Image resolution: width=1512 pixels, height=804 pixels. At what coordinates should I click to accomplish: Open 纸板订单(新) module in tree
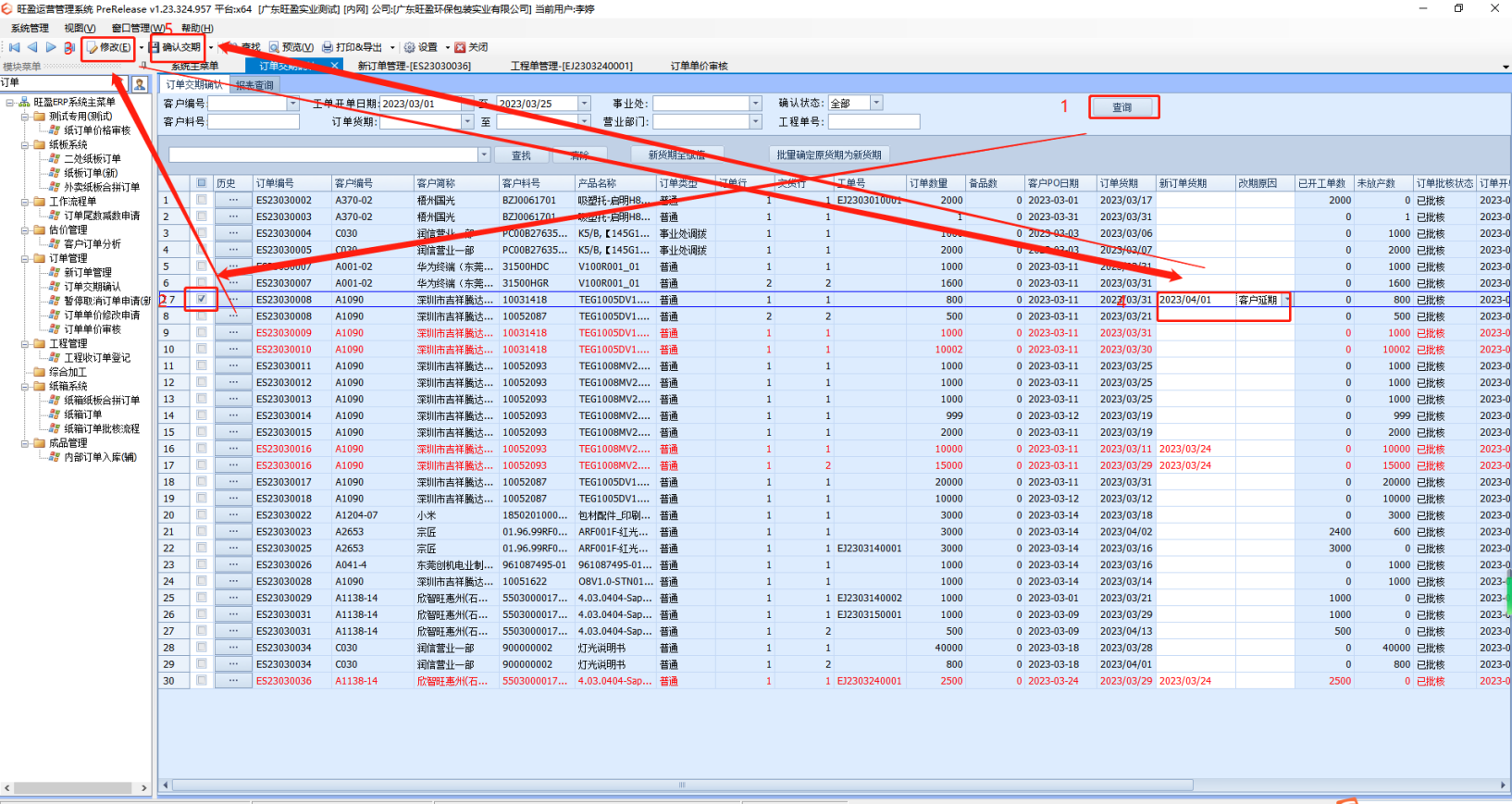(x=91, y=173)
